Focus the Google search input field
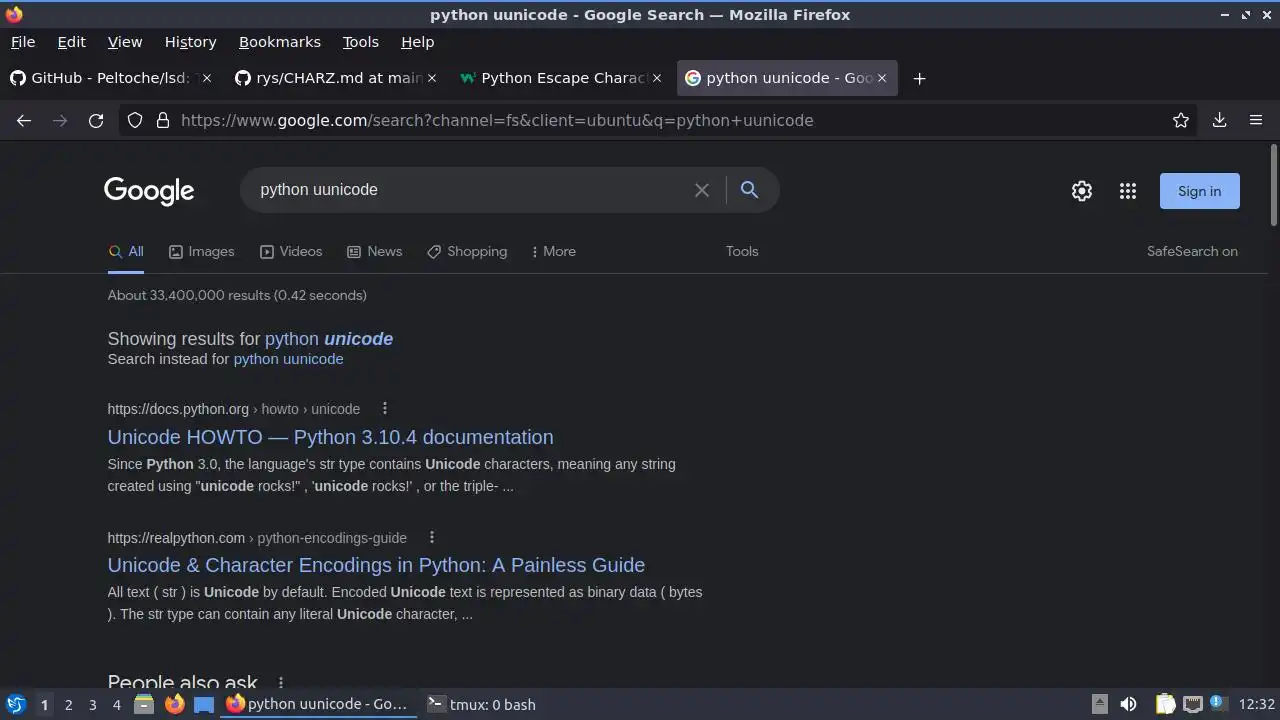Screen dimensions: 1280x720 pos(470,190)
